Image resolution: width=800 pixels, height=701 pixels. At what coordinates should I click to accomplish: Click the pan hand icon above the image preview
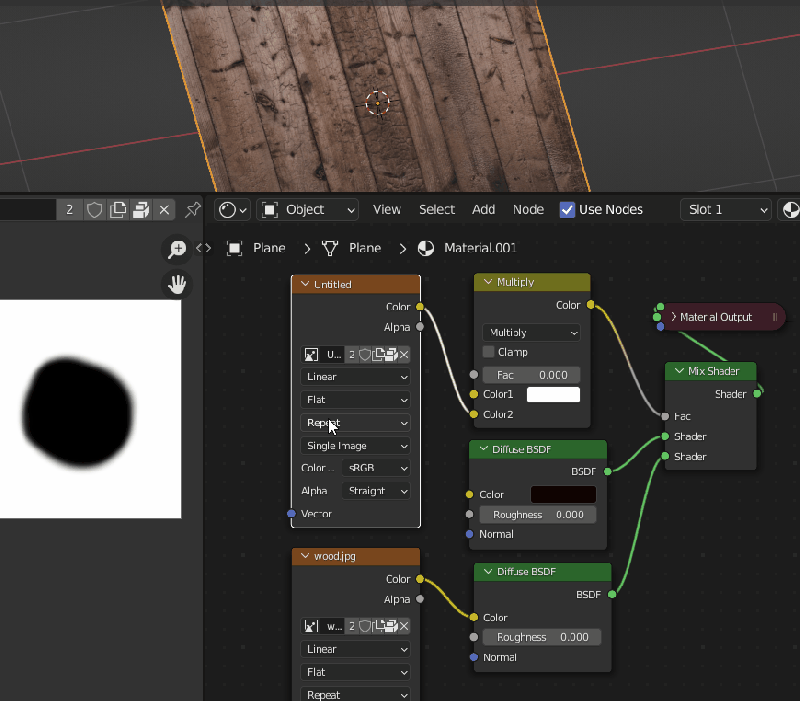(x=177, y=284)
